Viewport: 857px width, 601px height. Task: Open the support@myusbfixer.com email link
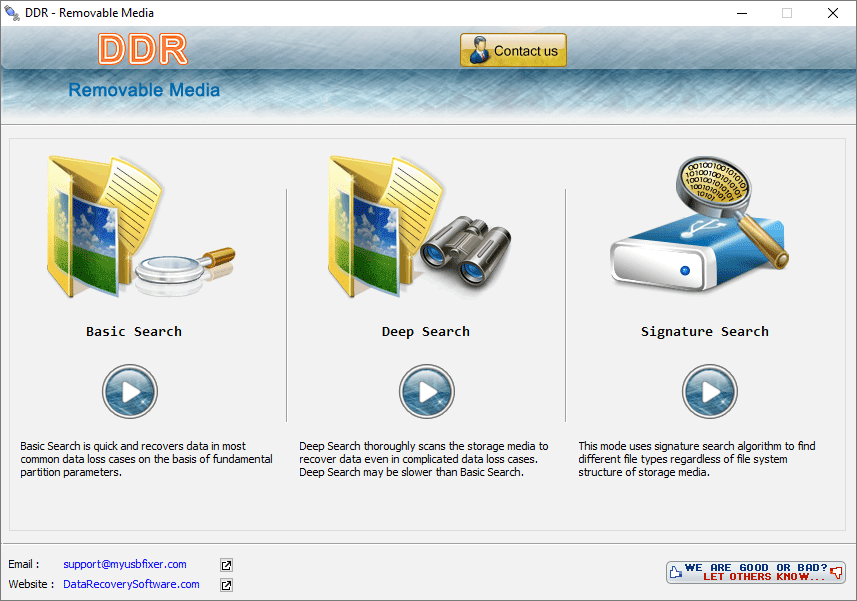click(x=125, y=564)
